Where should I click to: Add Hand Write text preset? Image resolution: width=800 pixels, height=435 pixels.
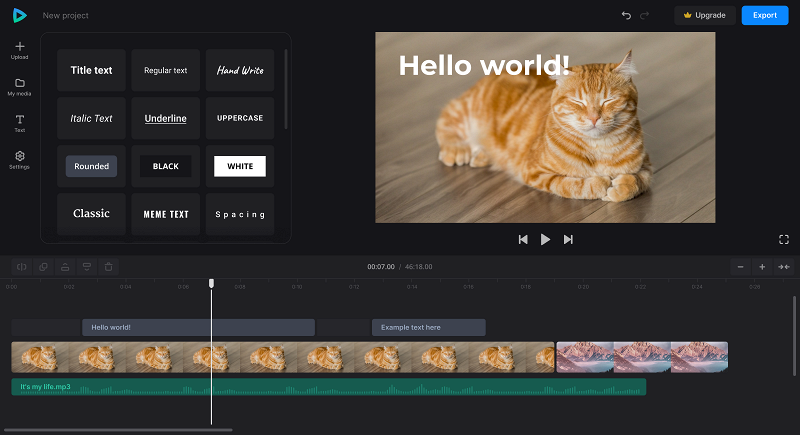240,70
